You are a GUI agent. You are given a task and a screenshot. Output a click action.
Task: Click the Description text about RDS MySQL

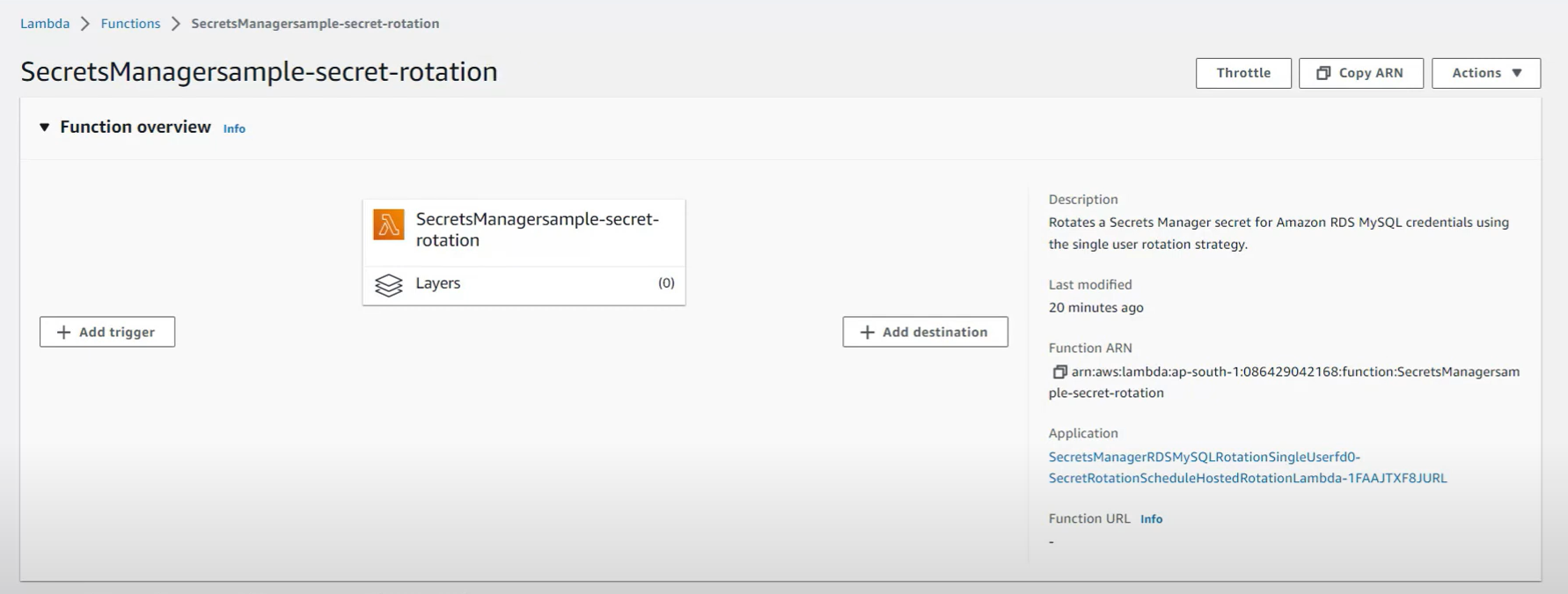tap(1279, 233)
